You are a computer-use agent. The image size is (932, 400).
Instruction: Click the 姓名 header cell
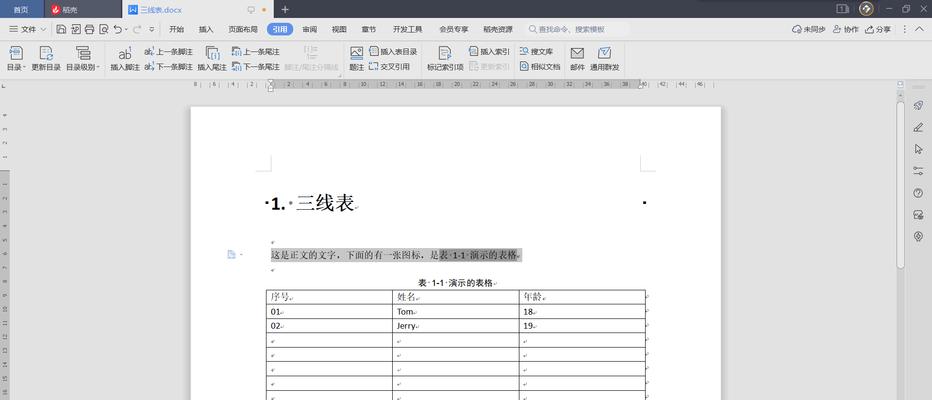pyautogui.click(x=455, y=297)
